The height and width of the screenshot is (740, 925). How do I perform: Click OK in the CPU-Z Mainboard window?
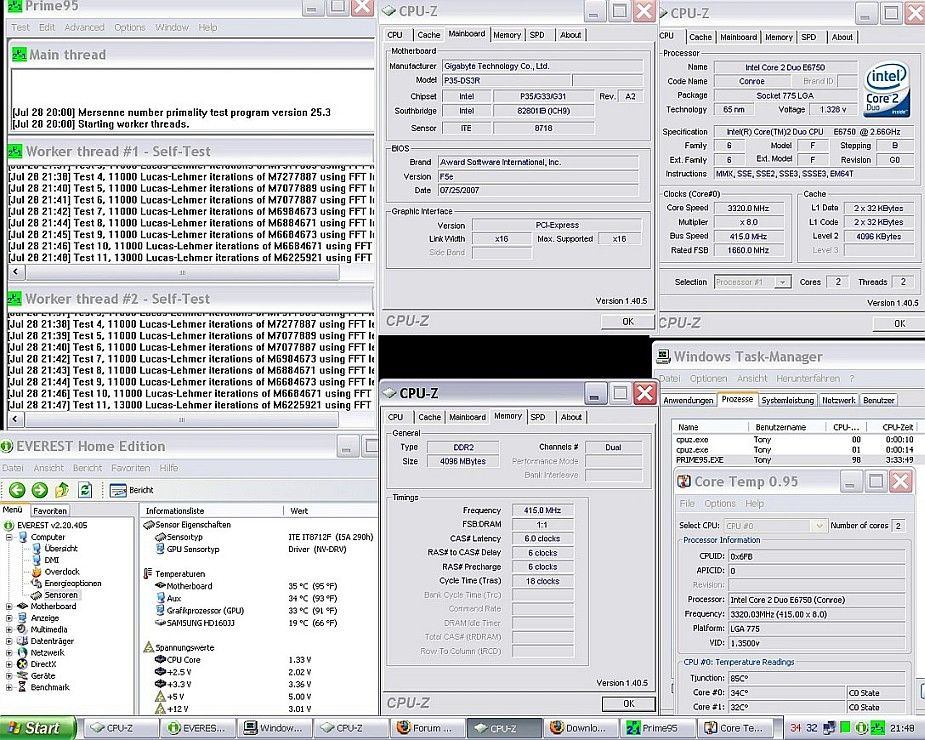[628, 322]
